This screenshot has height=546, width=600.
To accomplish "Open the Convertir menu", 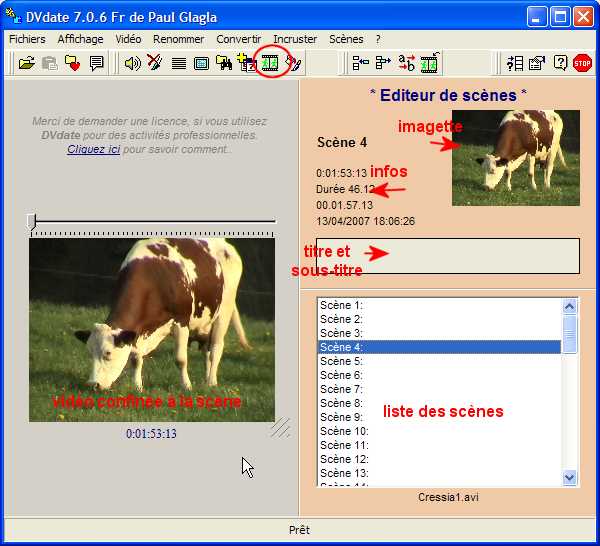I will 238,39.
